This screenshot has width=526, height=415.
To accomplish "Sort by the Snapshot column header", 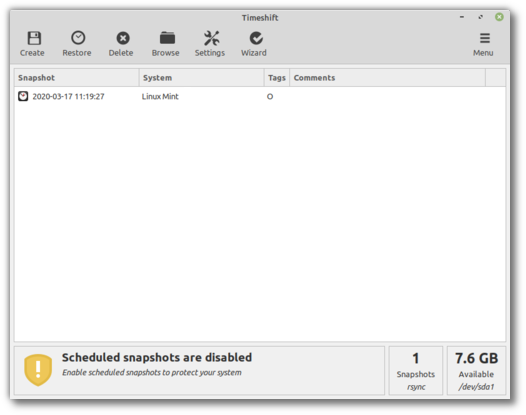I will 77,78.
